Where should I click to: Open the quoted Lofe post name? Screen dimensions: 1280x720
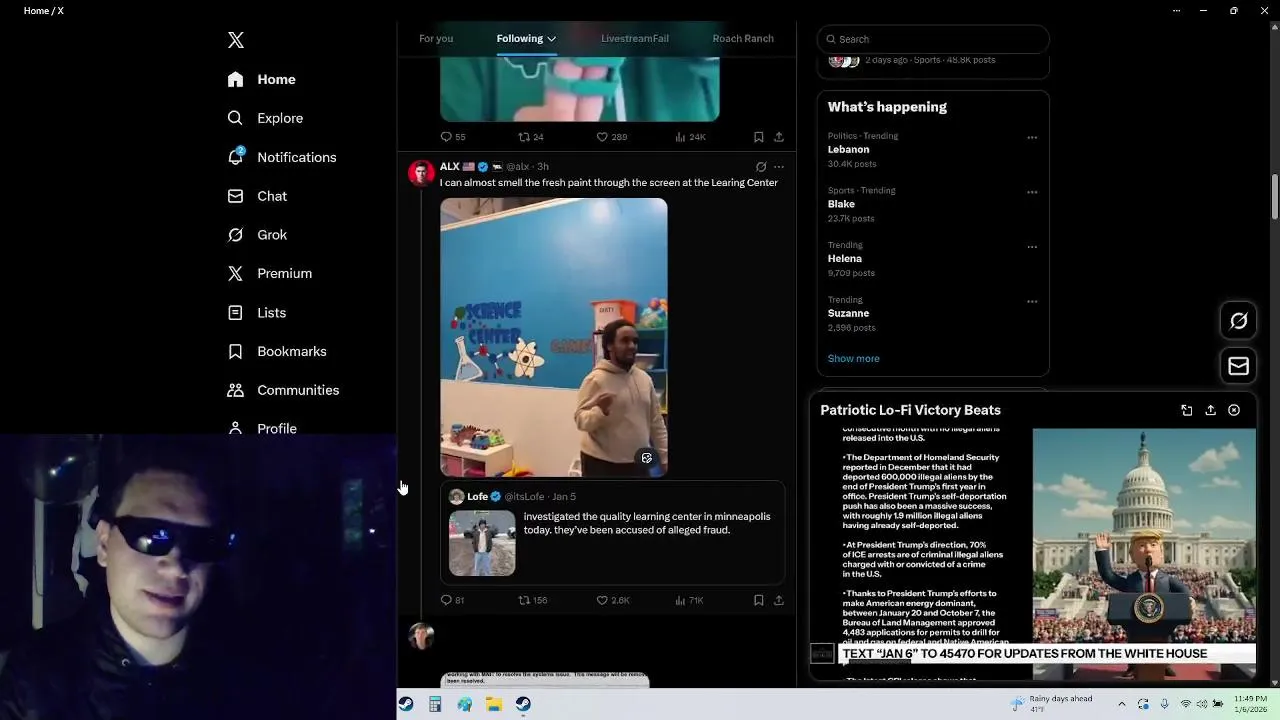[477, 496]
